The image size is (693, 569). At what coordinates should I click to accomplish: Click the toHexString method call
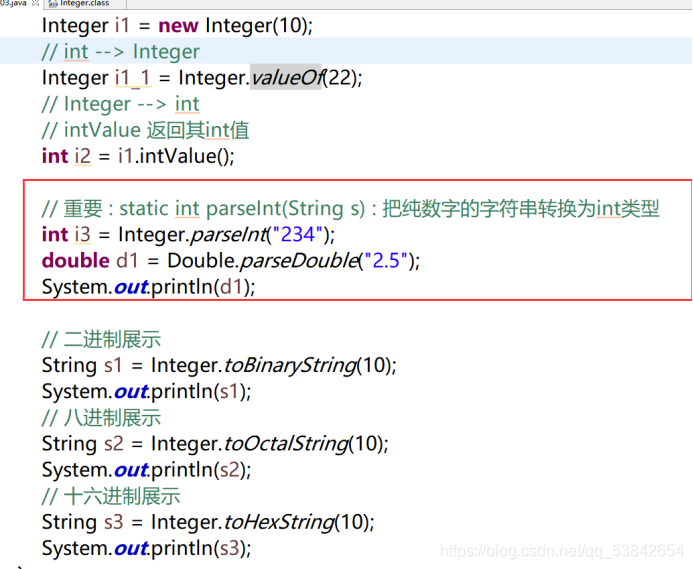[x=279, y=522]
